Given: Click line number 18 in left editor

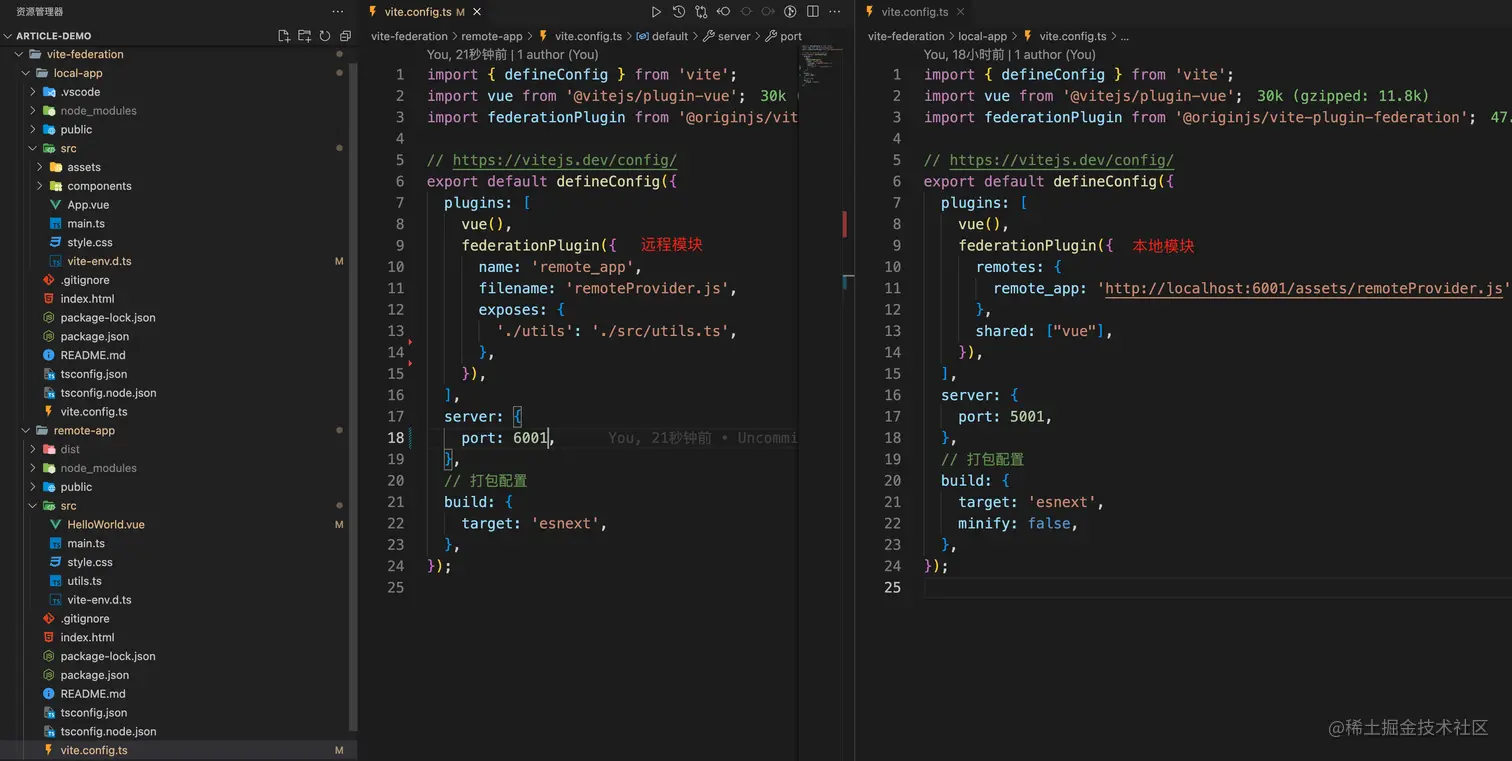Looking at the screenshot, I should [395, 438].
